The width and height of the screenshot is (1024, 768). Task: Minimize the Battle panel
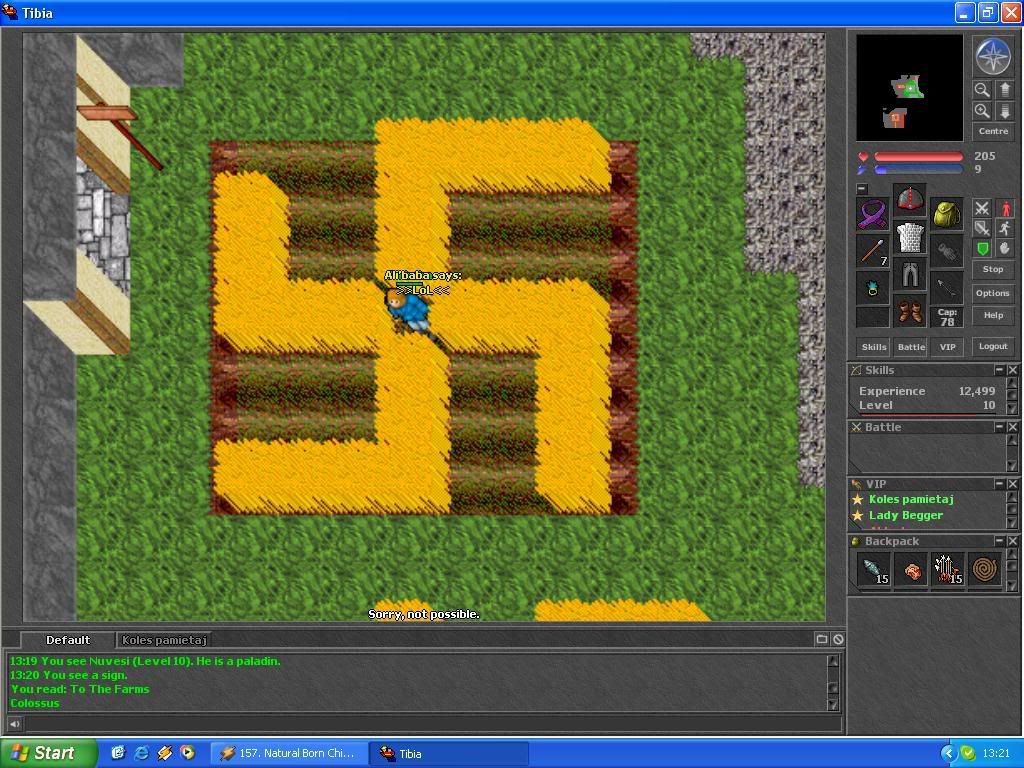999,426
